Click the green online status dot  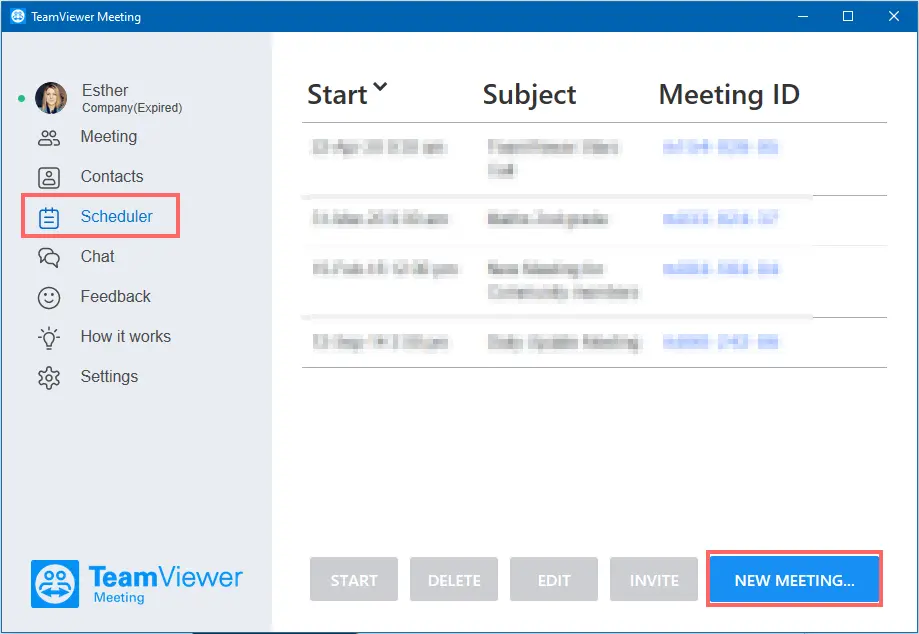coord(22,98)
